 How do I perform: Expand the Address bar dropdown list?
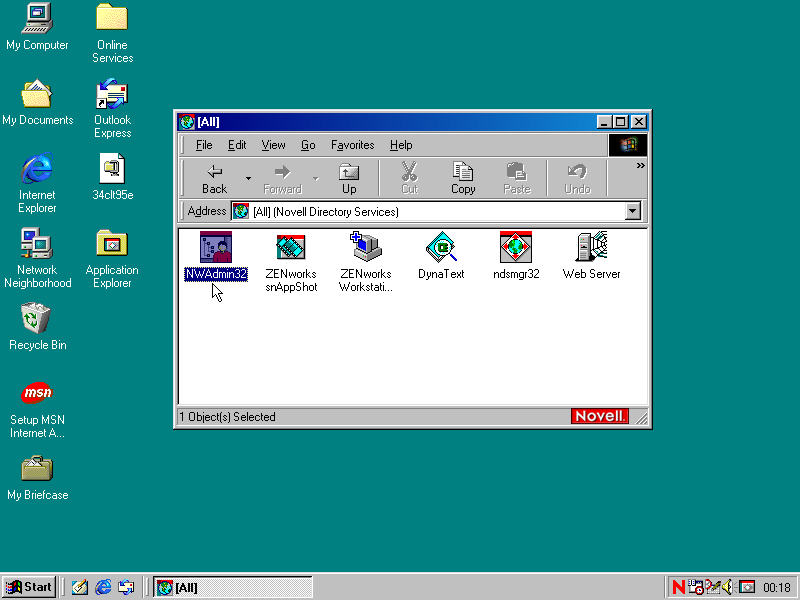coord(633,211)
